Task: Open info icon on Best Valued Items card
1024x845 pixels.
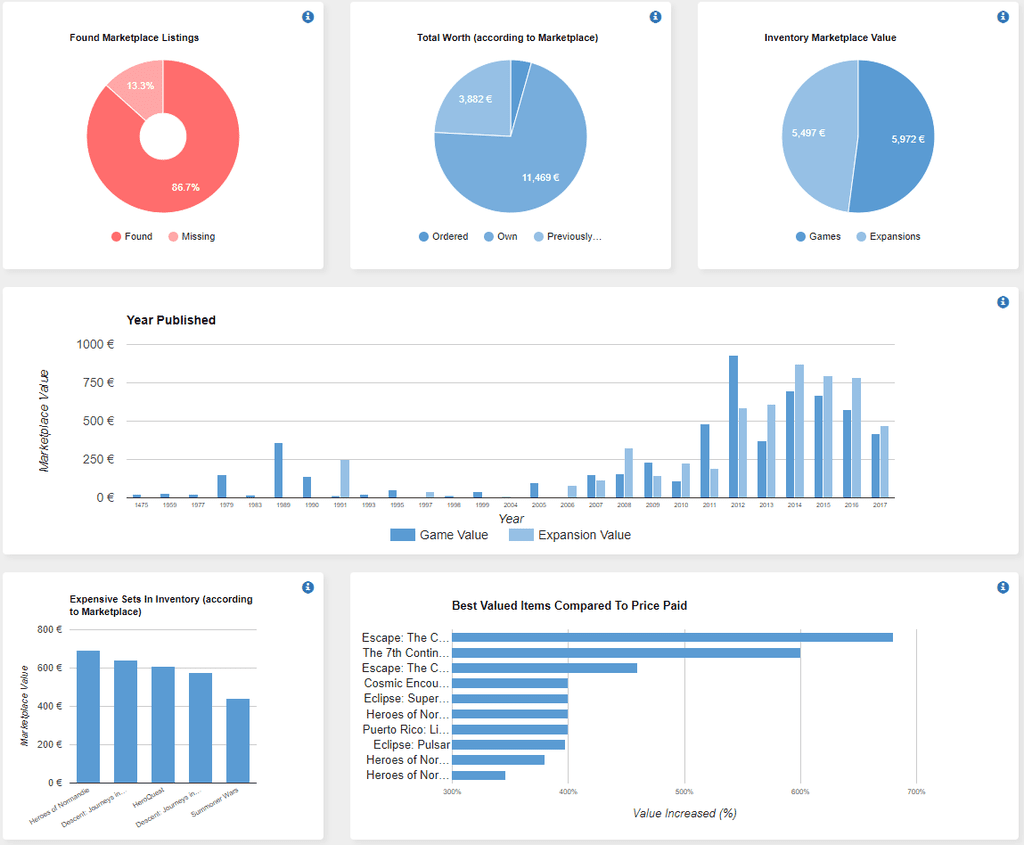Action: click(1002, 587)
